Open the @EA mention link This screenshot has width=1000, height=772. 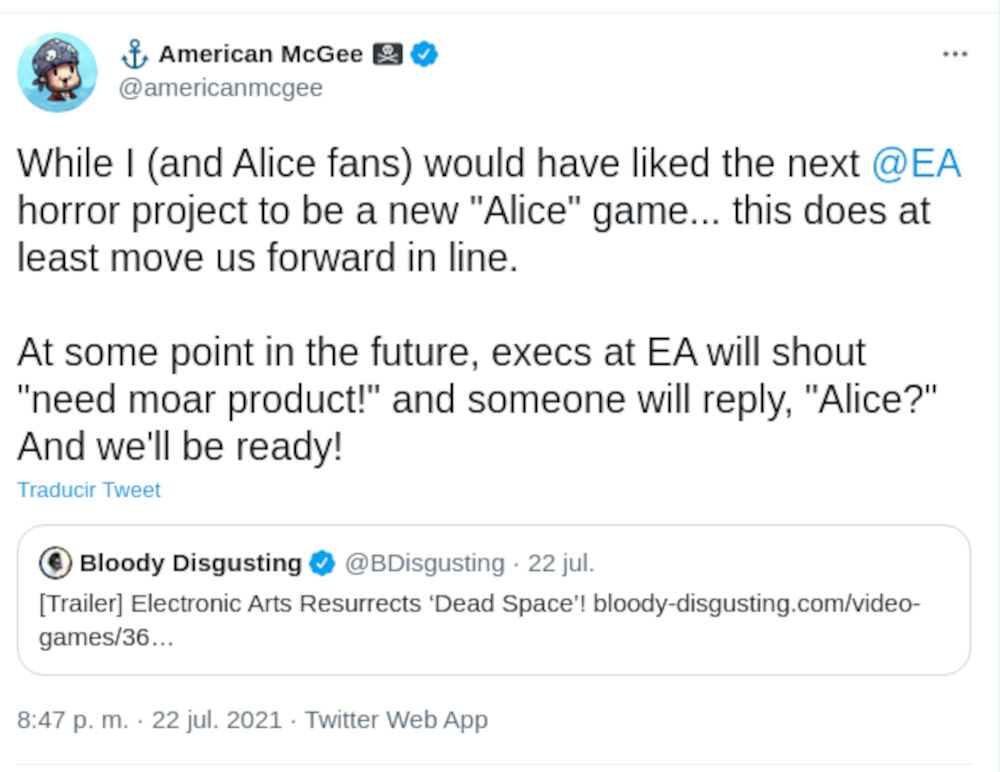tap(916, 164)
